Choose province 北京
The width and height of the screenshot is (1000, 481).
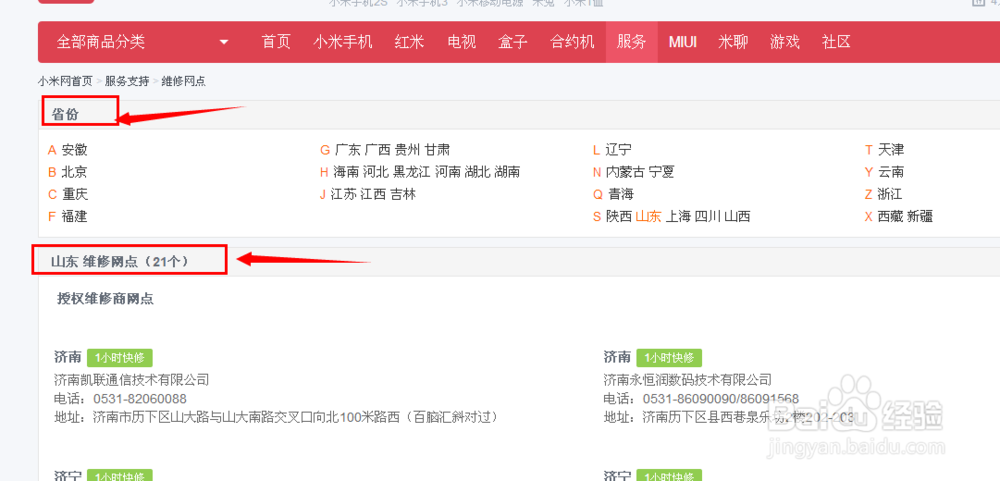75,172
